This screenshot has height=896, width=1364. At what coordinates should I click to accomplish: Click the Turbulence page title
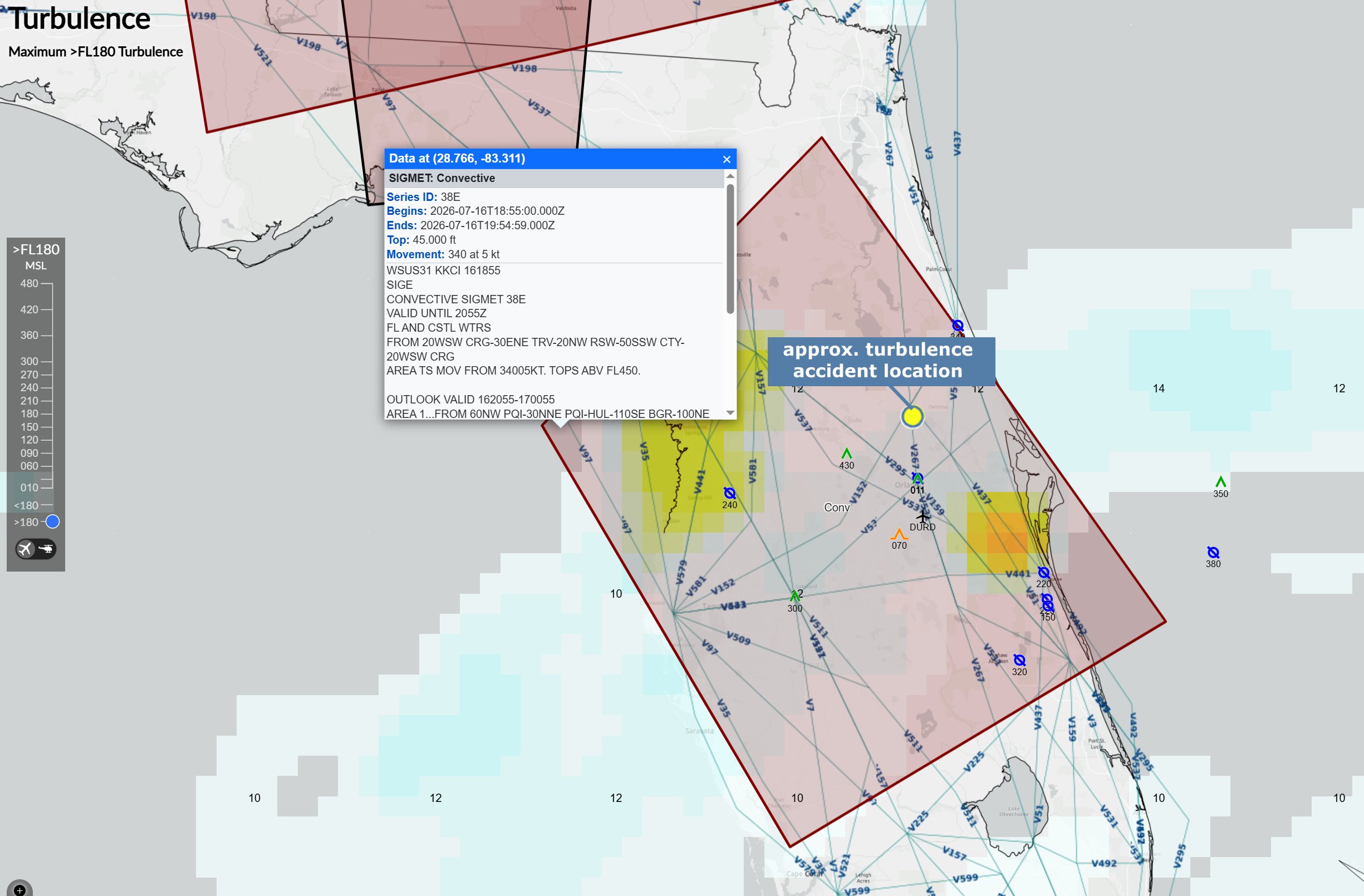click(80, 18)
